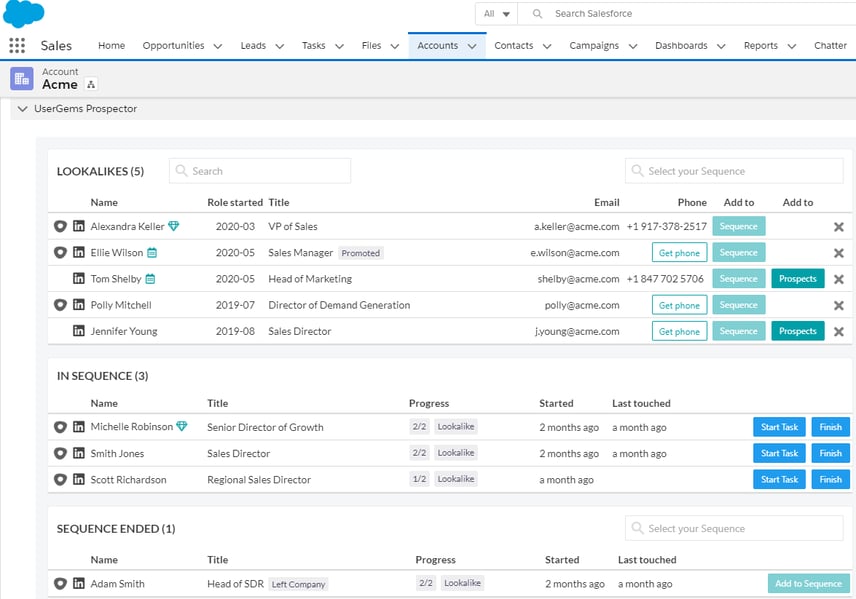Click Finish for Scott Richardson
Image resolution: width=856 pixels, height=599 pixels.
pos(830,479)
